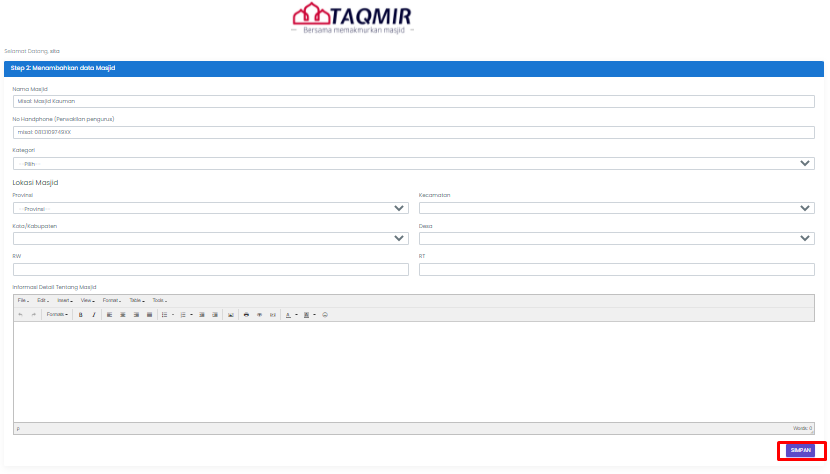The height and width of the screenshot is (474, 830).
Task: Click the undo icon in editor
Action: [20, 314]
